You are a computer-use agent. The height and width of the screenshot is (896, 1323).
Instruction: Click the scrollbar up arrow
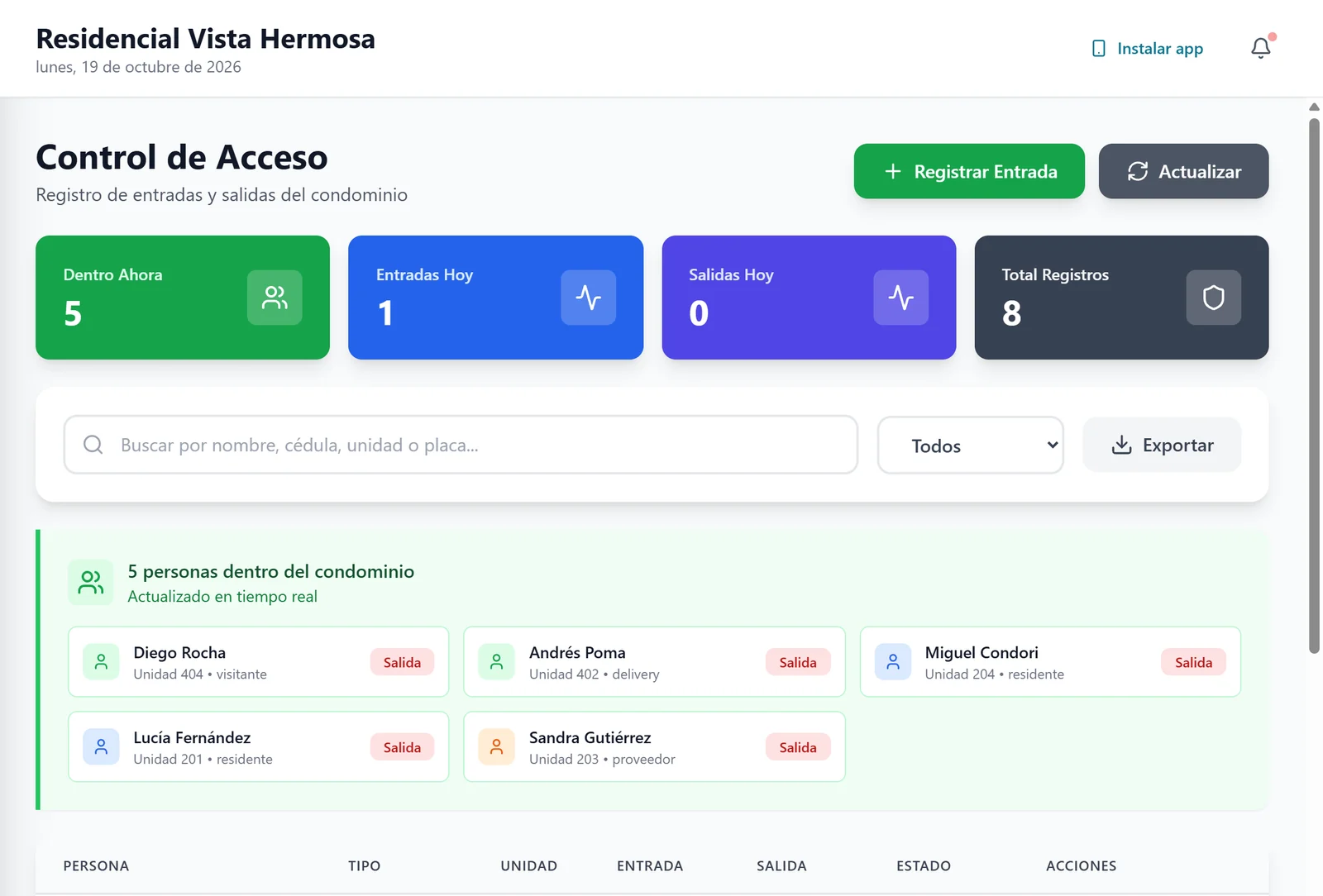1314,107
